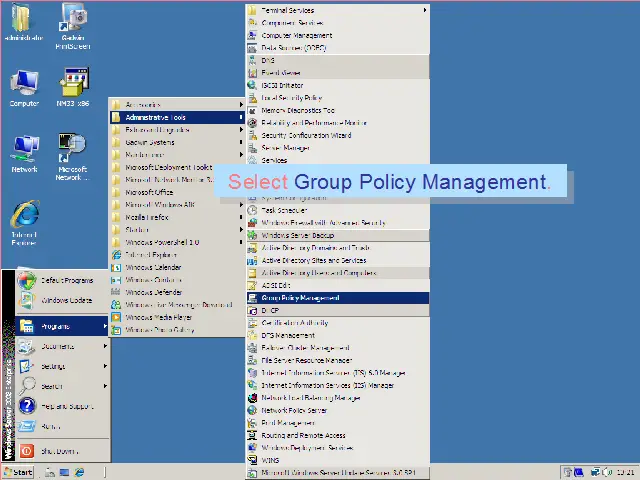Click the Show Desktop quick launch icon
The height and width of the screenshot is (480, 640).
64,472
